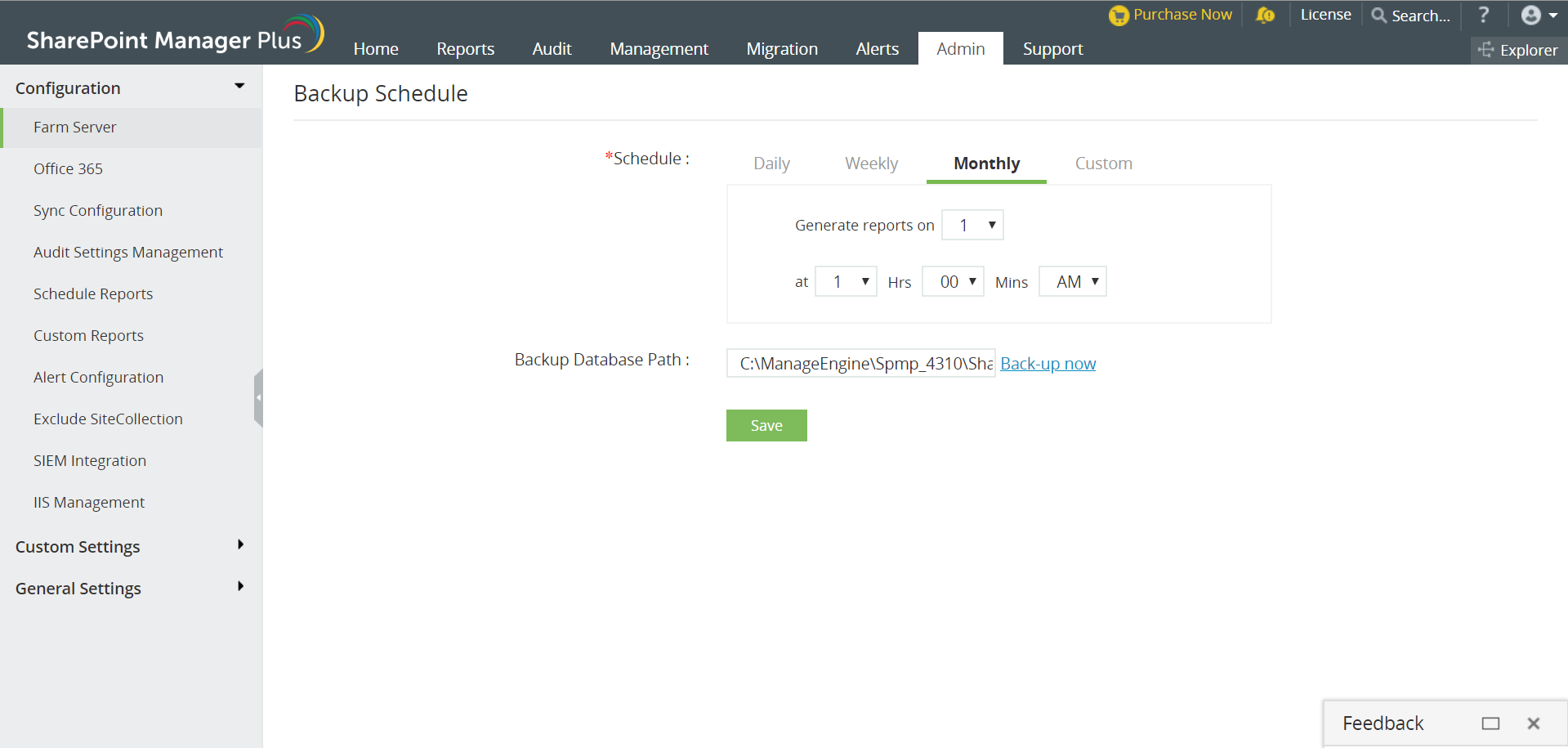The height and width of the screenshot is (748, 1568).
Task: Click the Save button
Action: (766, 425)
